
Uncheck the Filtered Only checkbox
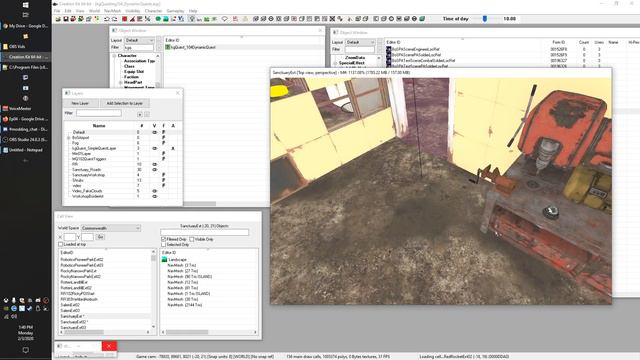click(164, 239)
